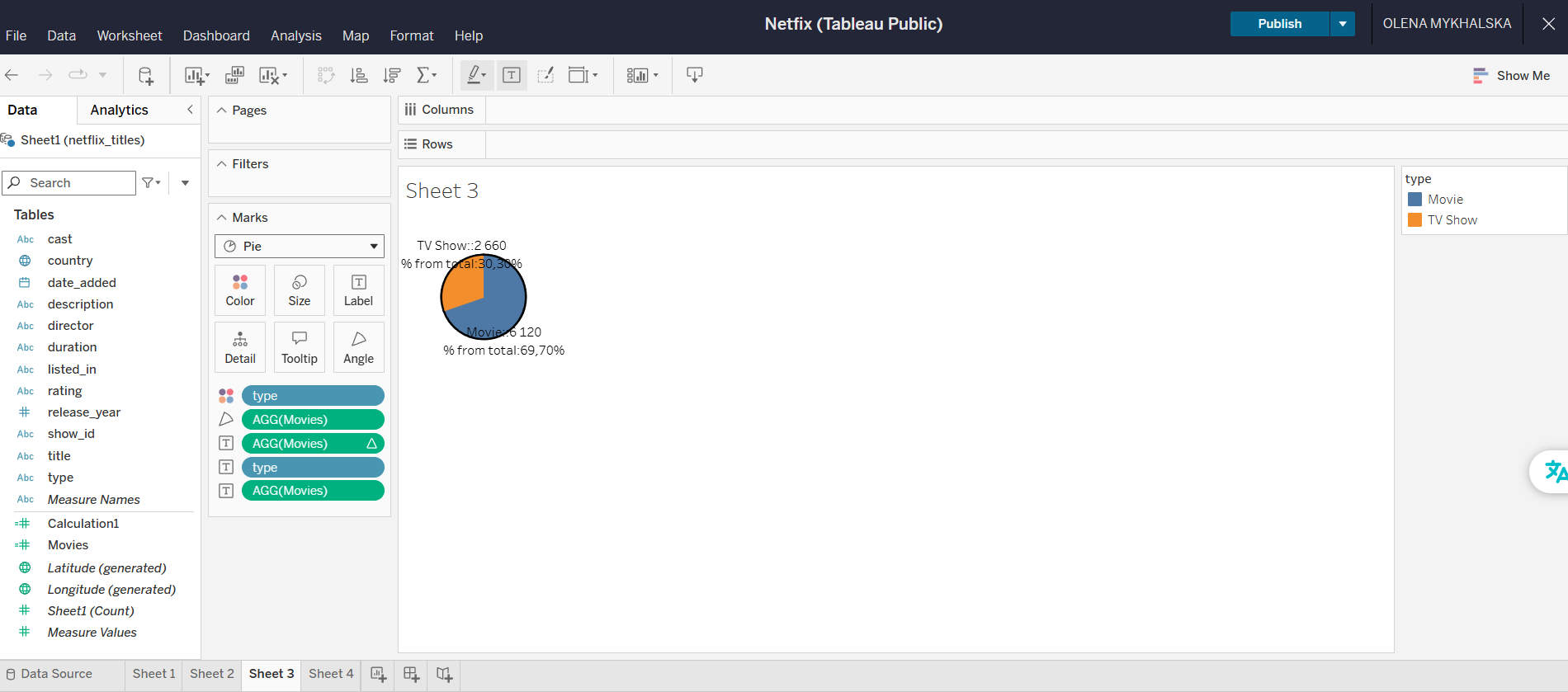This screenshot has height=692, width=1568.
Task: Click the Download presentation icon
Action: click(x=695, y=75)
